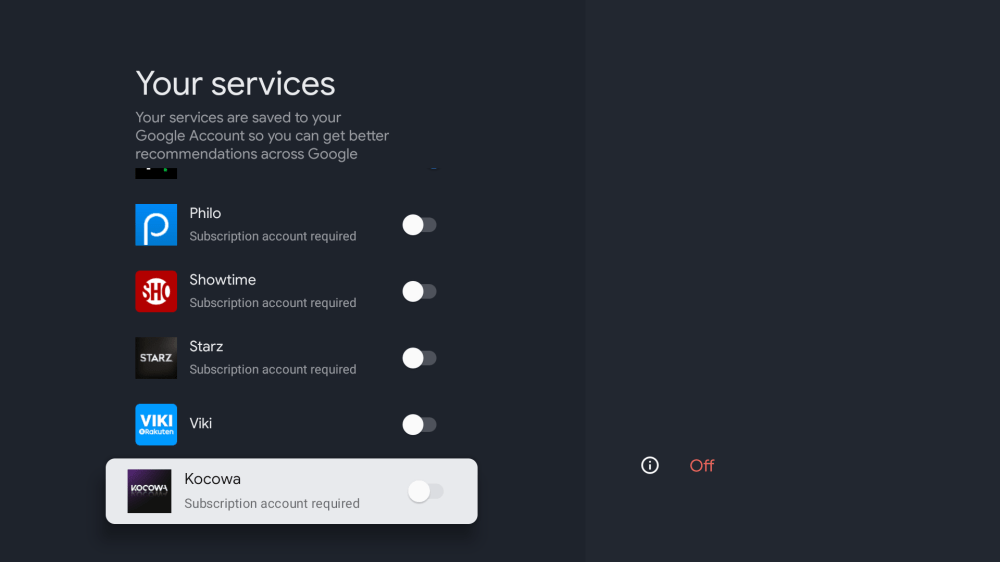Enable the highlighted Kocowa toggle

[x=425, y=491]
